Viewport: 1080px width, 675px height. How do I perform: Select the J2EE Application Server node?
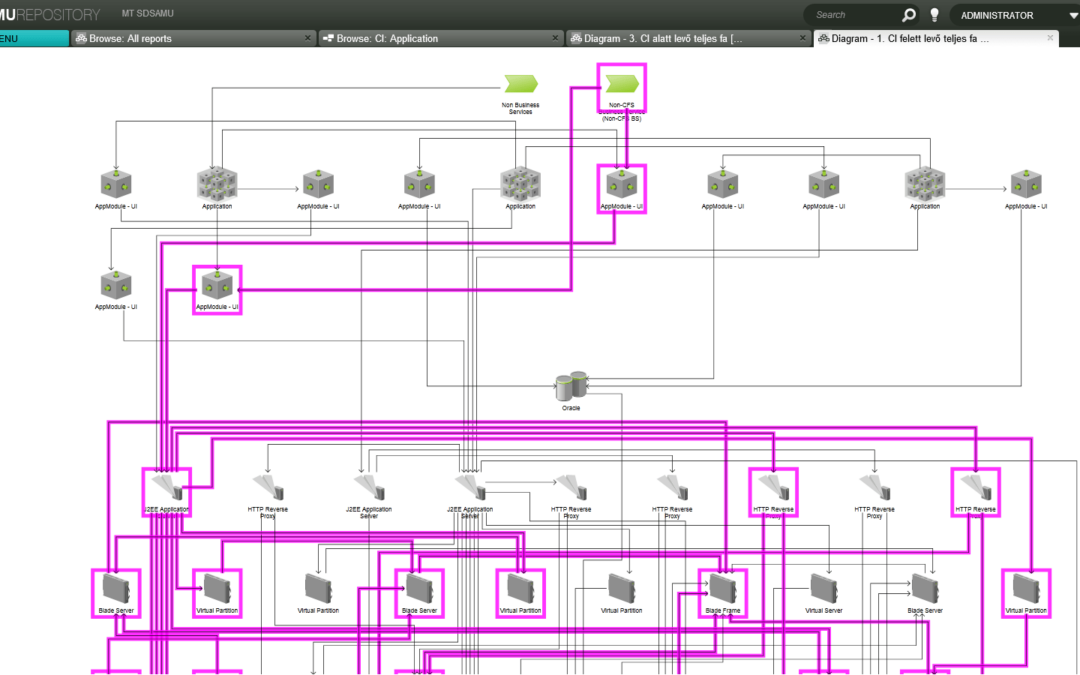click(x=369, y=488)
